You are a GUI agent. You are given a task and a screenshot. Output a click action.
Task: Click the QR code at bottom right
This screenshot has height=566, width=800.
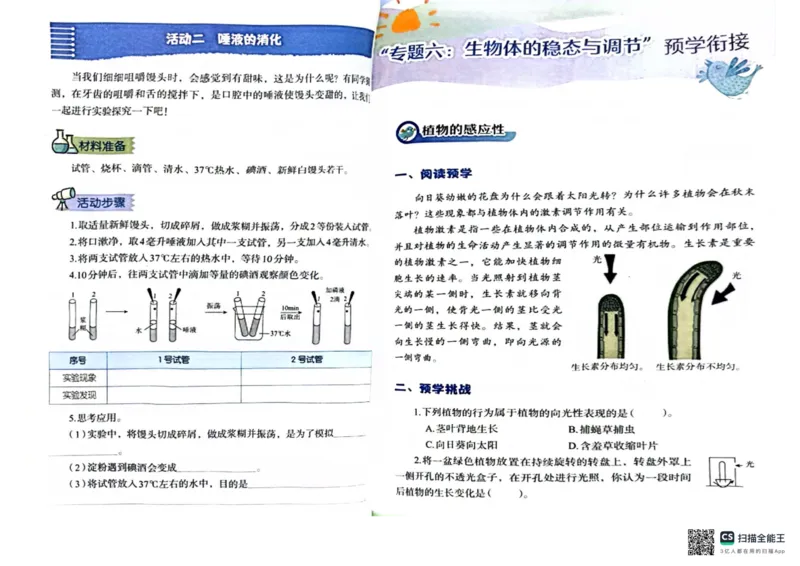point(701,542)
